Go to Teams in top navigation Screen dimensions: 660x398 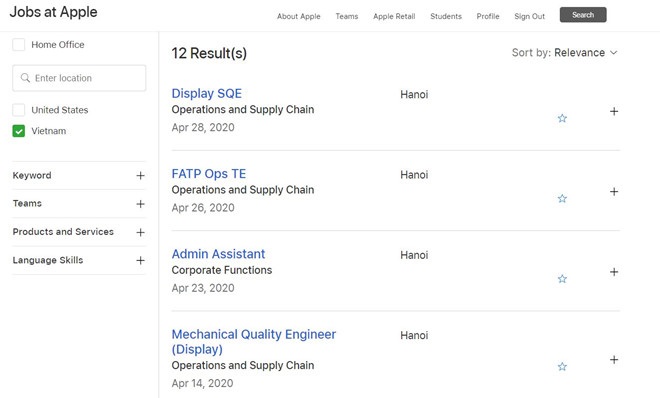coord(346,16)
